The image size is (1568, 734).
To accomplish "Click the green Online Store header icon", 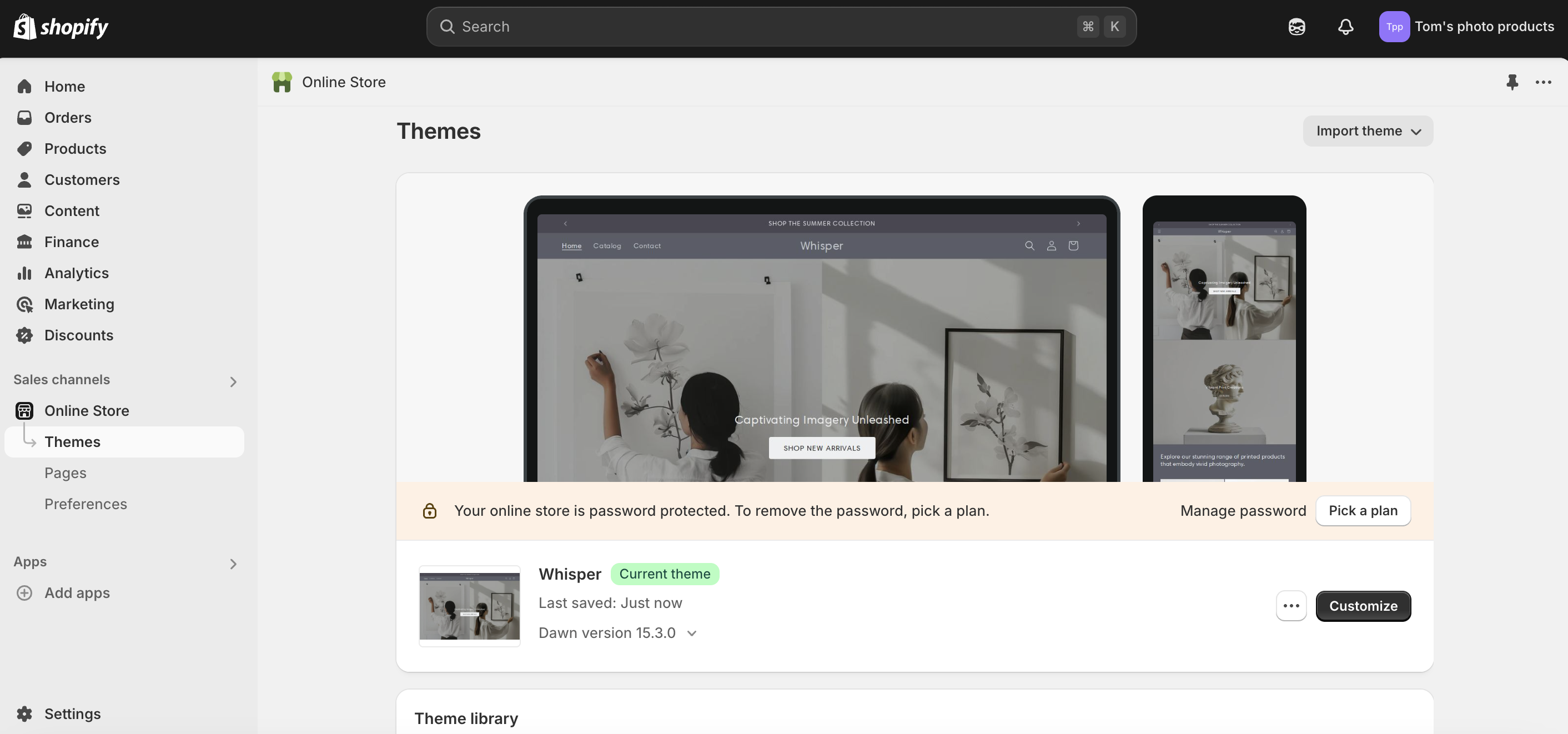I will (282, 82).
